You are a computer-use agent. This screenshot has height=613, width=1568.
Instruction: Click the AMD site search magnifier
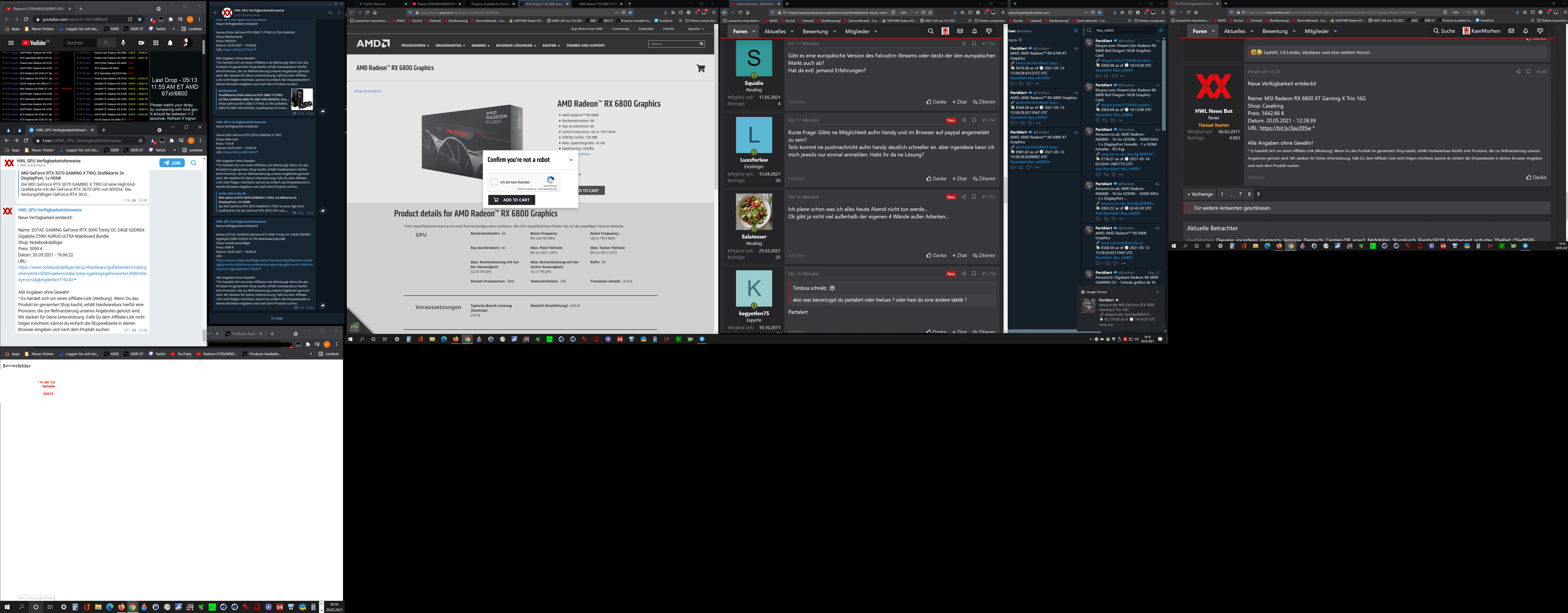pos(701,44)
